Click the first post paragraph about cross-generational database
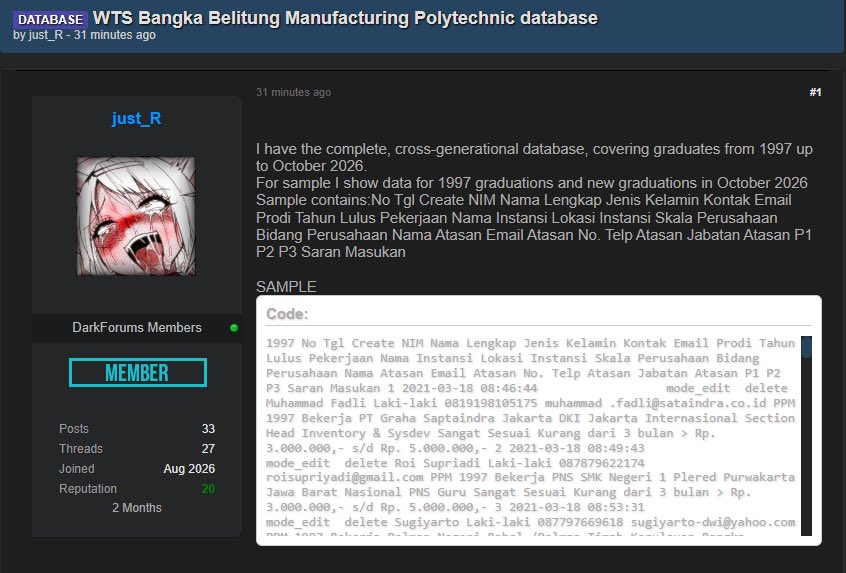This screenshot has height=573, width=846. coord(534,157)
